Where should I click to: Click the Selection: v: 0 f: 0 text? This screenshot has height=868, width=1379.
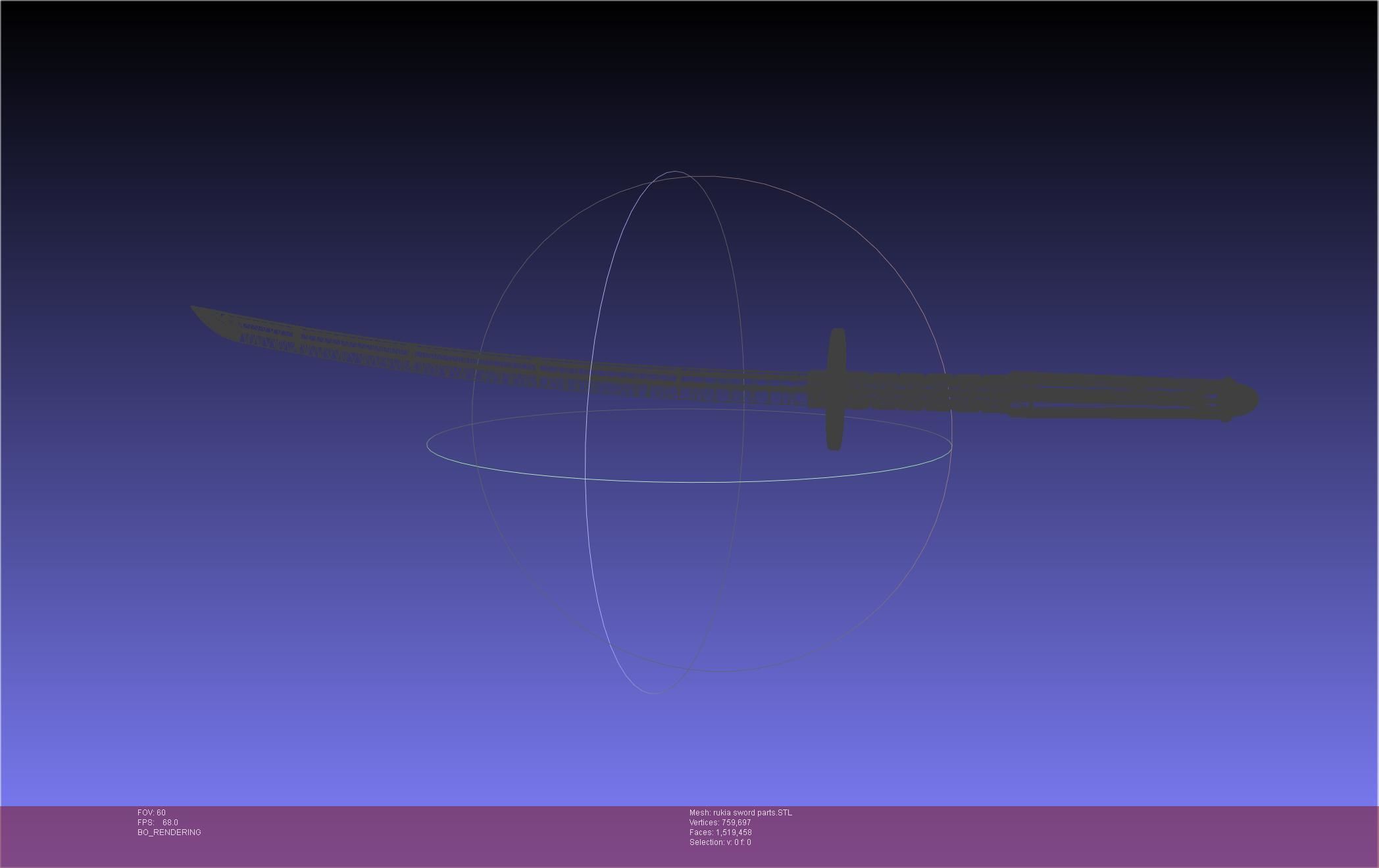coord(720,842)
